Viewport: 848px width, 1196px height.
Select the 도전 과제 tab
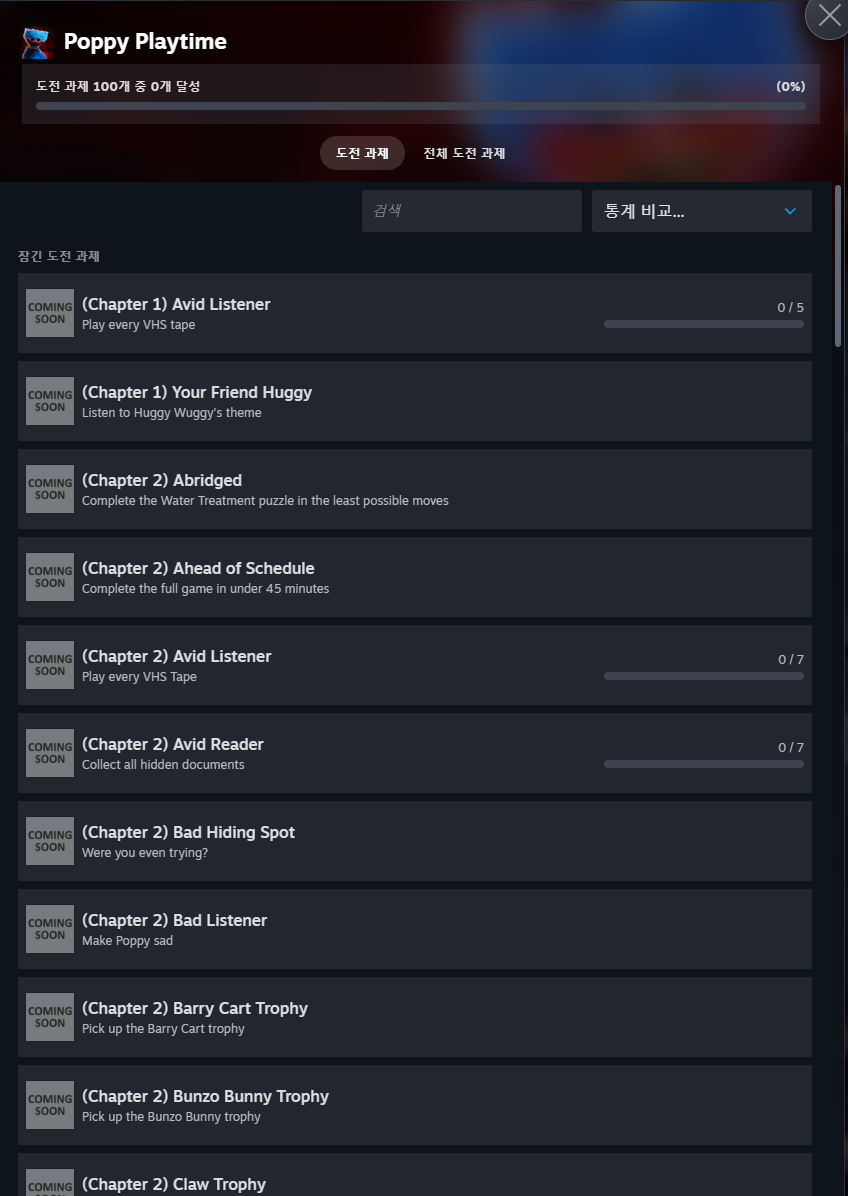(362, 153)
